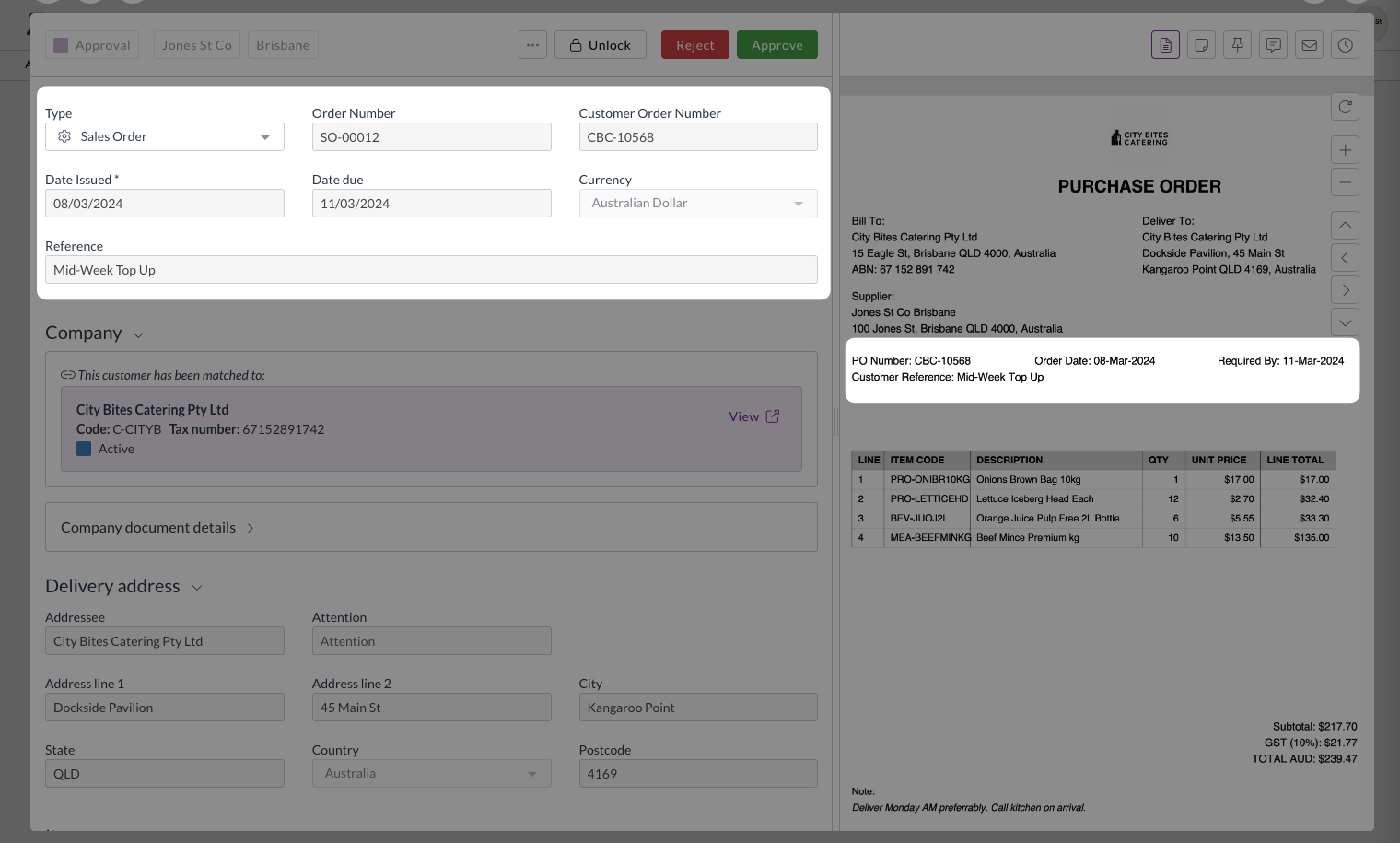Viewport: 1400px width, 843px height.
Task: Click 'TOTAL AUD: $239.47' in the preview
Action: (1304, 759)
